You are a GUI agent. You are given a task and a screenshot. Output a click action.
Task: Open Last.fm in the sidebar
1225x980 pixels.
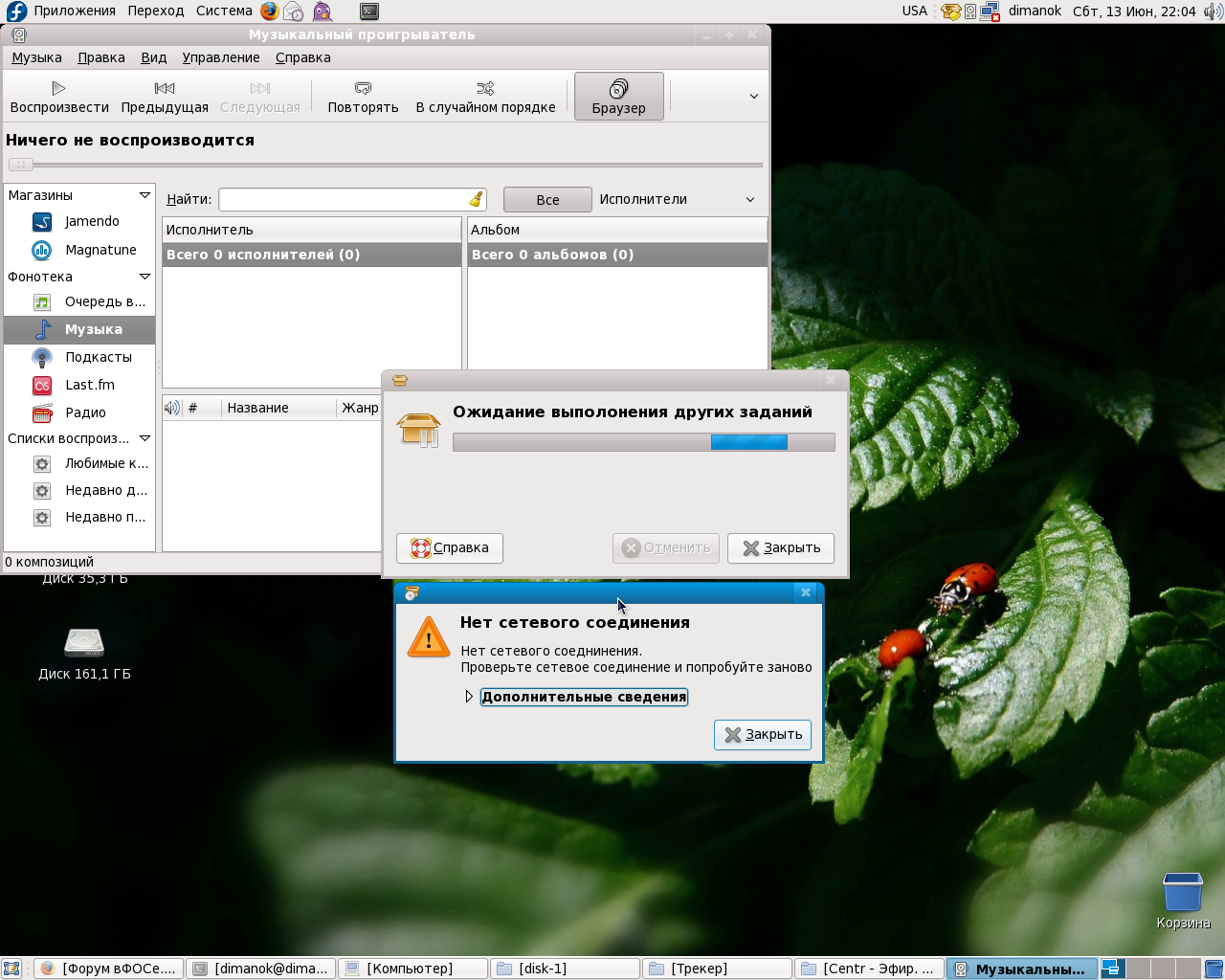89,385
